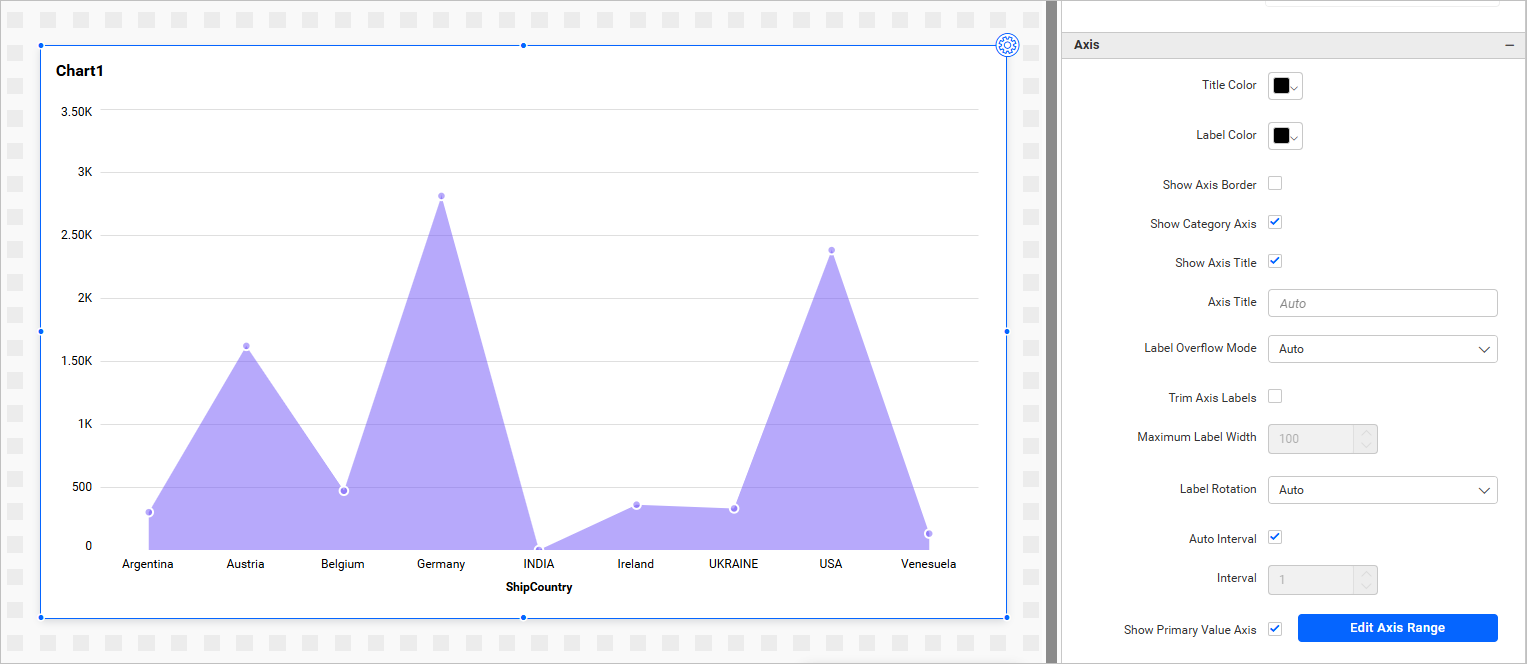Expand Label Overflow Mode dropdown
This screenshot has height=664, width=1527.
pos(1382,349)
